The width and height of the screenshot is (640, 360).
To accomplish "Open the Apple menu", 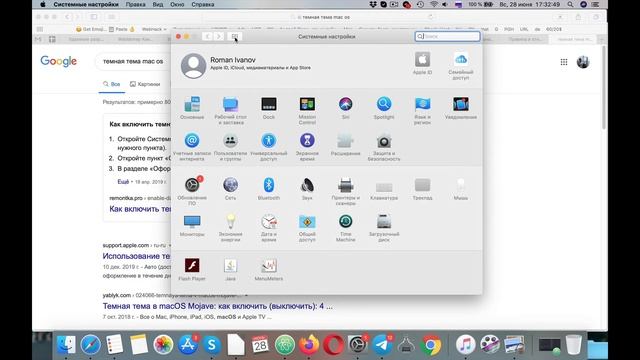I will pyautogui.click(x=43, y=4).
